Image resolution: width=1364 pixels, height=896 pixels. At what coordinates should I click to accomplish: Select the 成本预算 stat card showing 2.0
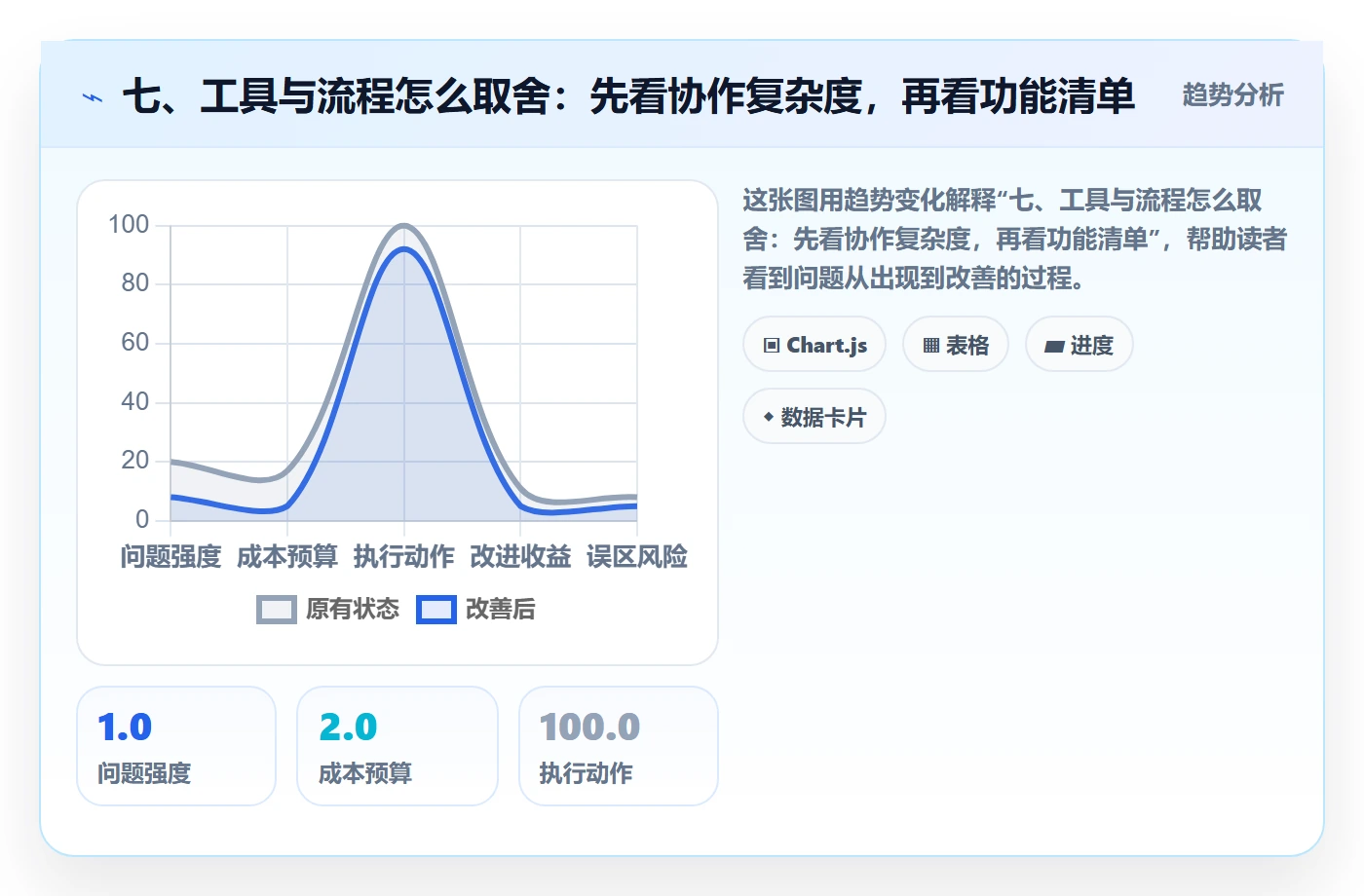pyautogui.click(x=398, y=746)
